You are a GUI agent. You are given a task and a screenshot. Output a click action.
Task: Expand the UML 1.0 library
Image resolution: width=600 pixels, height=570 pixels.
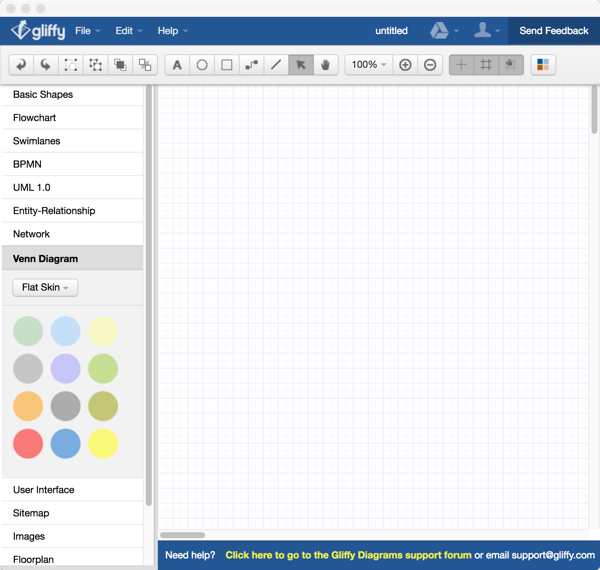[72, 187]
